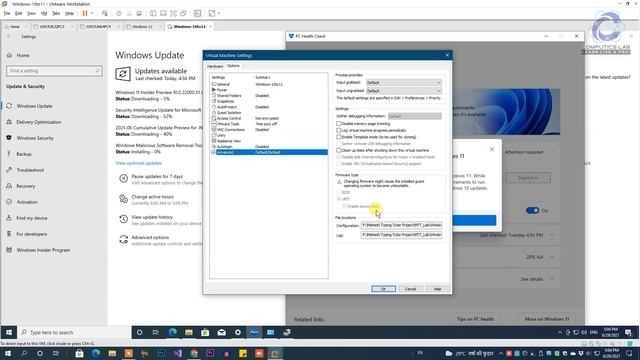Screen dimensions: 640x360
Task: Click the Configuration file path field
Action: (x=401, y=225)
